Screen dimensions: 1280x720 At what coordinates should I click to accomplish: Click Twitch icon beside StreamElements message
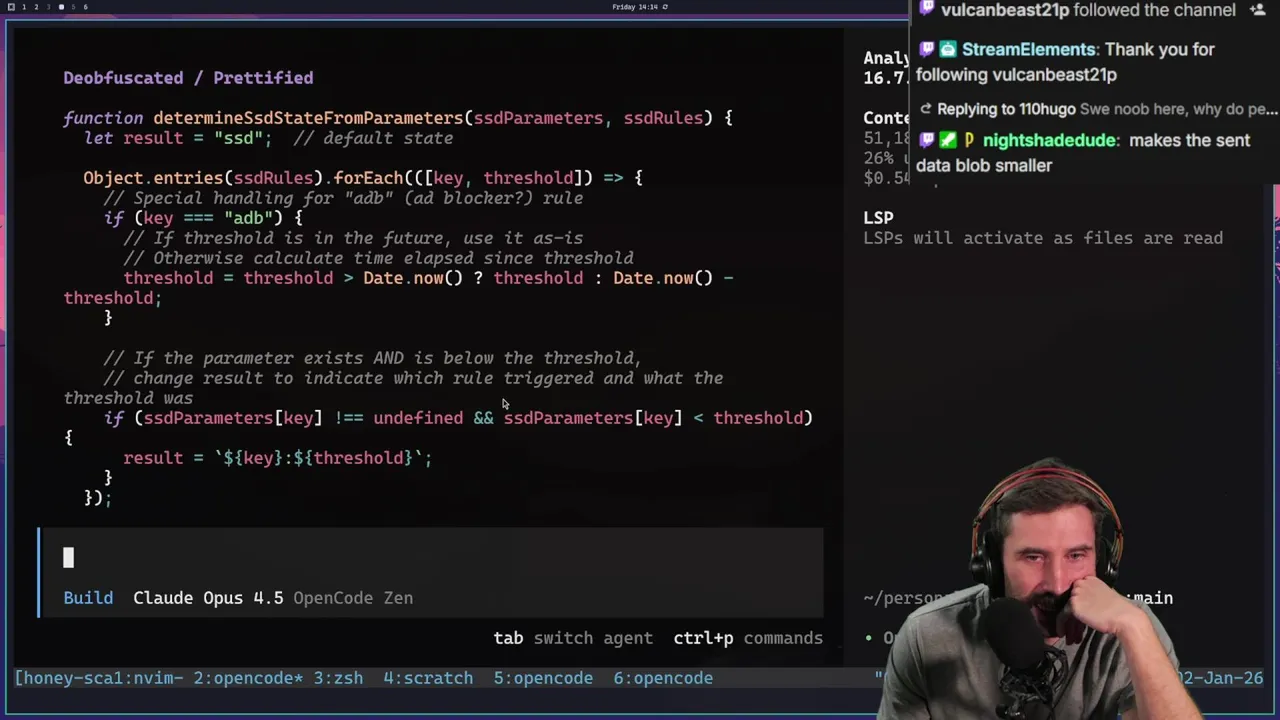point(926,49)
